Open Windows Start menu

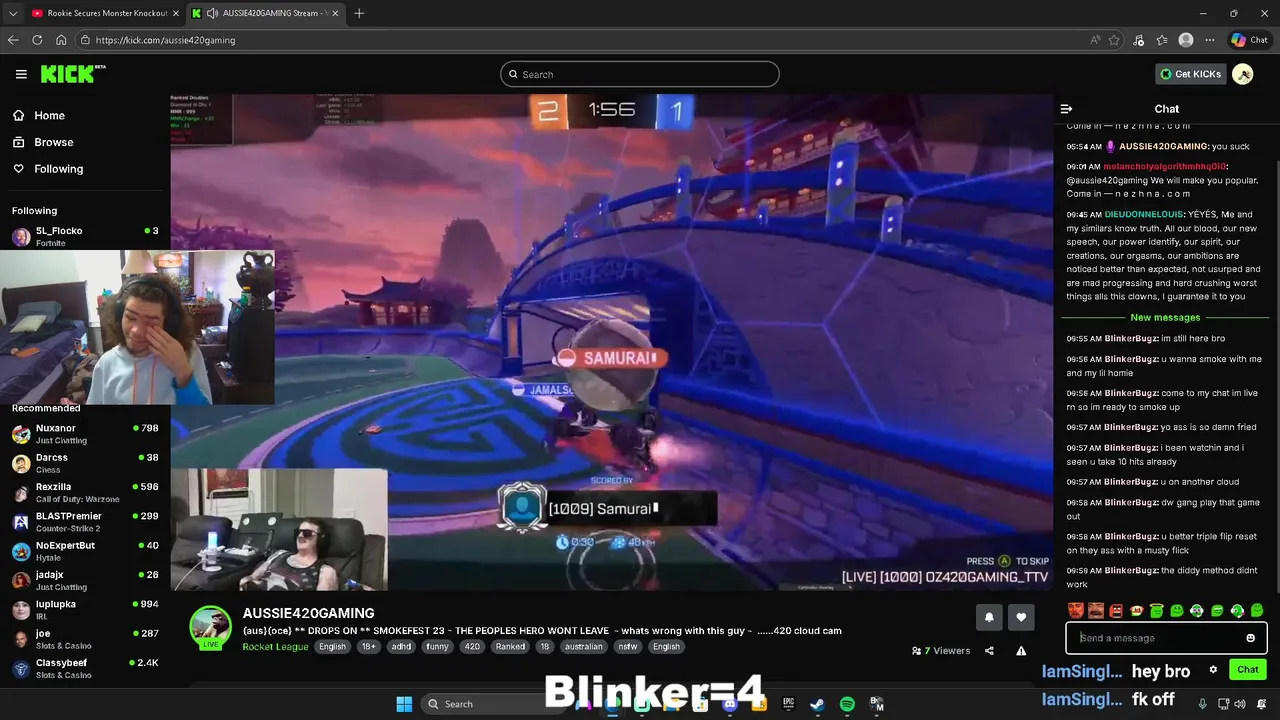404,704
